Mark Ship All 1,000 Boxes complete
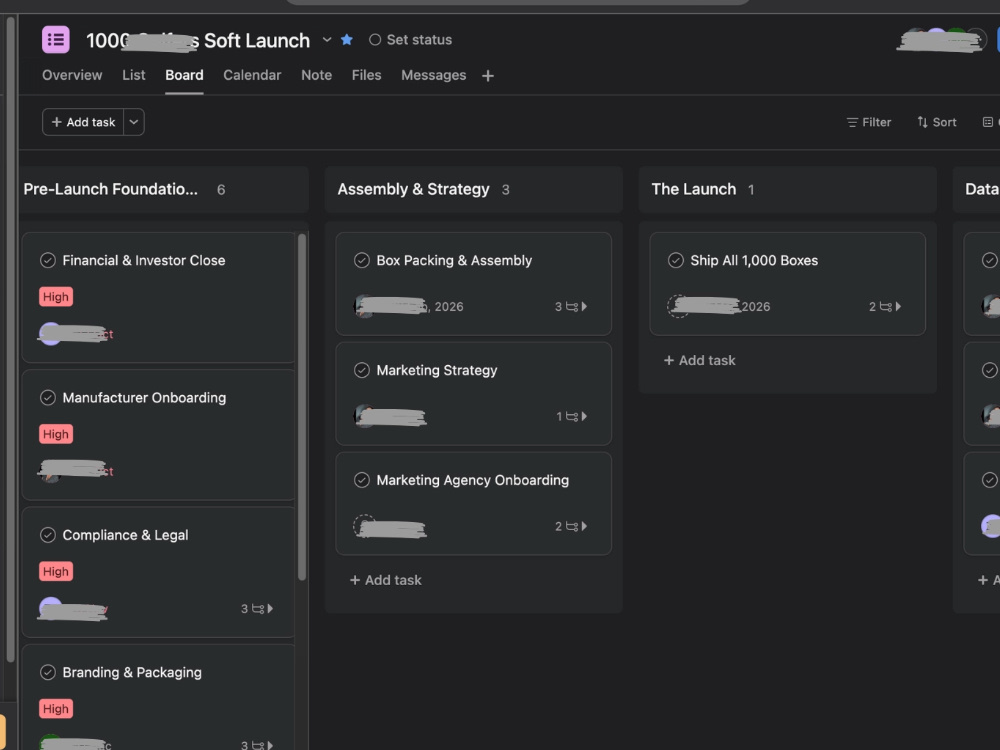 click(x=675, y=260)
